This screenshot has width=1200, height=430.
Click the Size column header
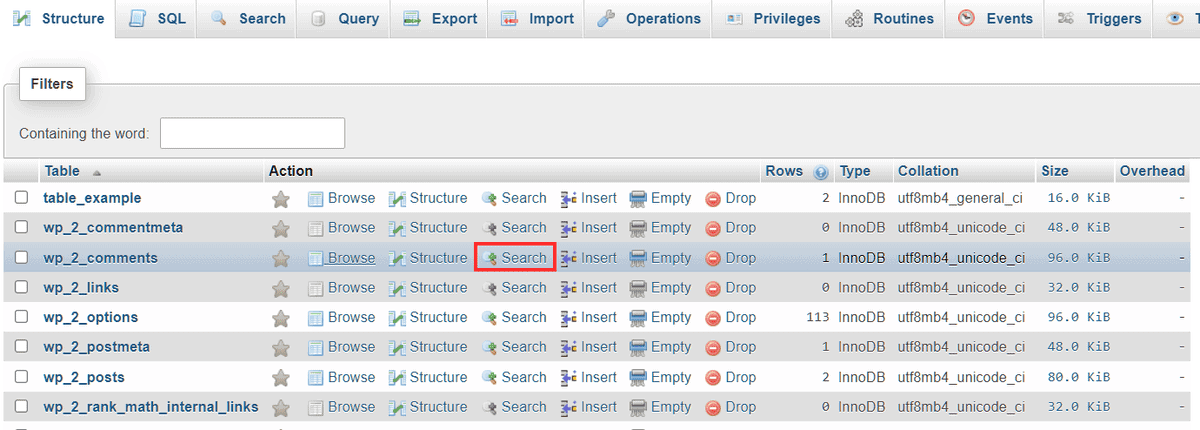tap(1054, 171)
